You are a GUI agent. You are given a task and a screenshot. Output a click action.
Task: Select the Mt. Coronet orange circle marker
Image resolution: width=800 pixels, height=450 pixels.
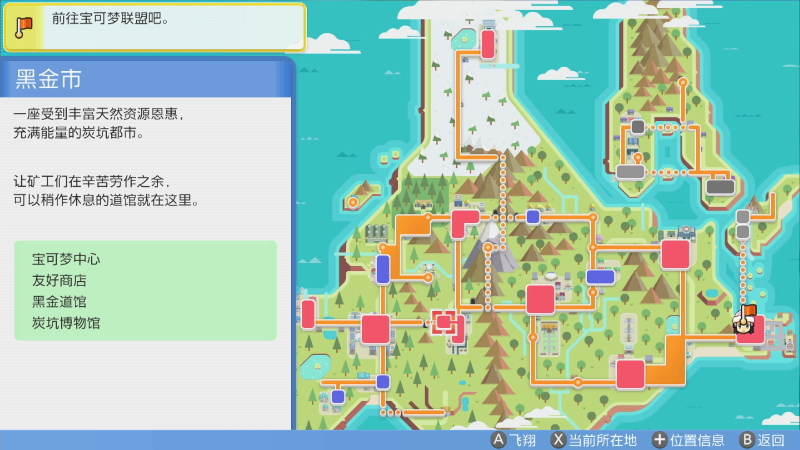pyautogui.click(x=488, y=247)
